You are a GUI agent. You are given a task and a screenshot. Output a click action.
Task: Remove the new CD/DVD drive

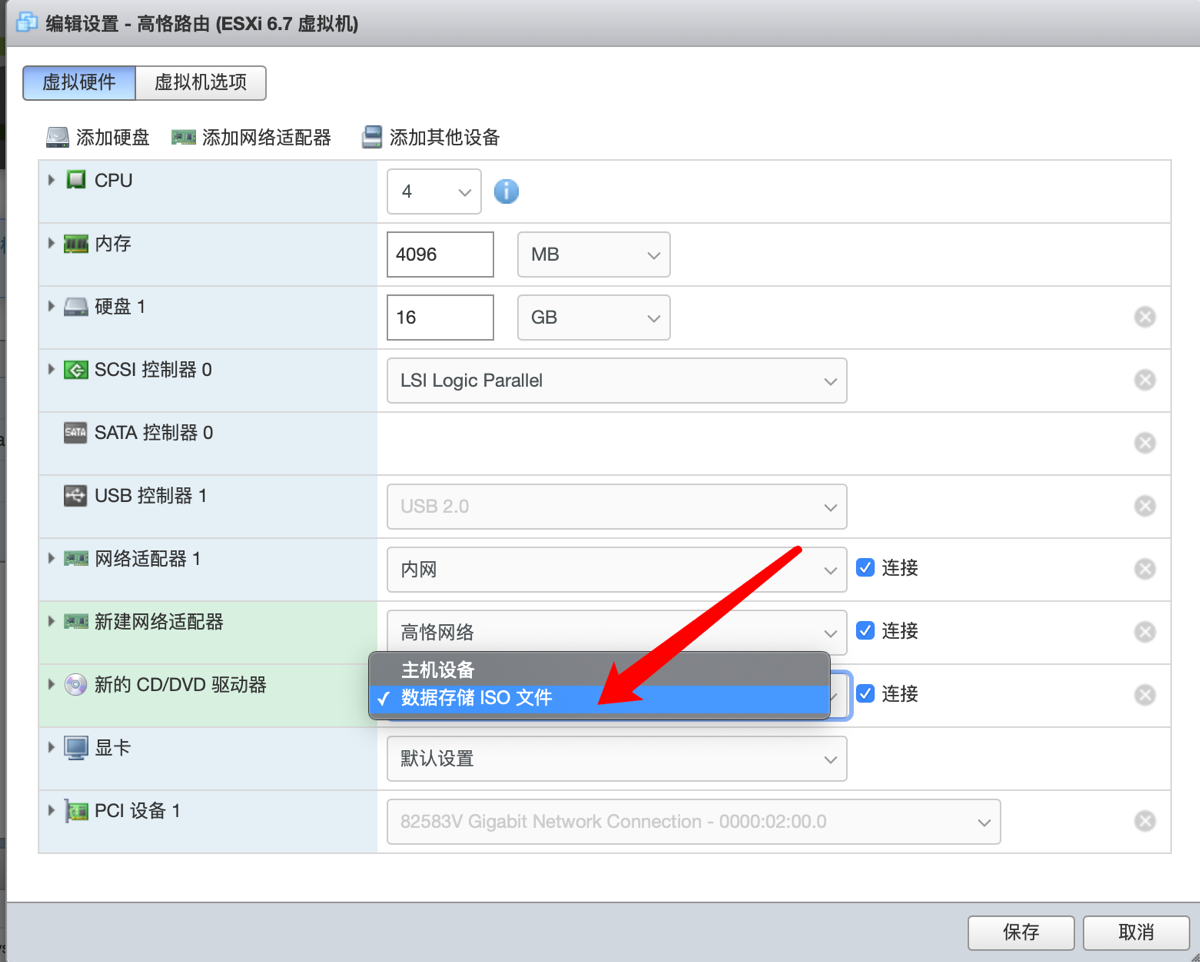(1145, 695)
